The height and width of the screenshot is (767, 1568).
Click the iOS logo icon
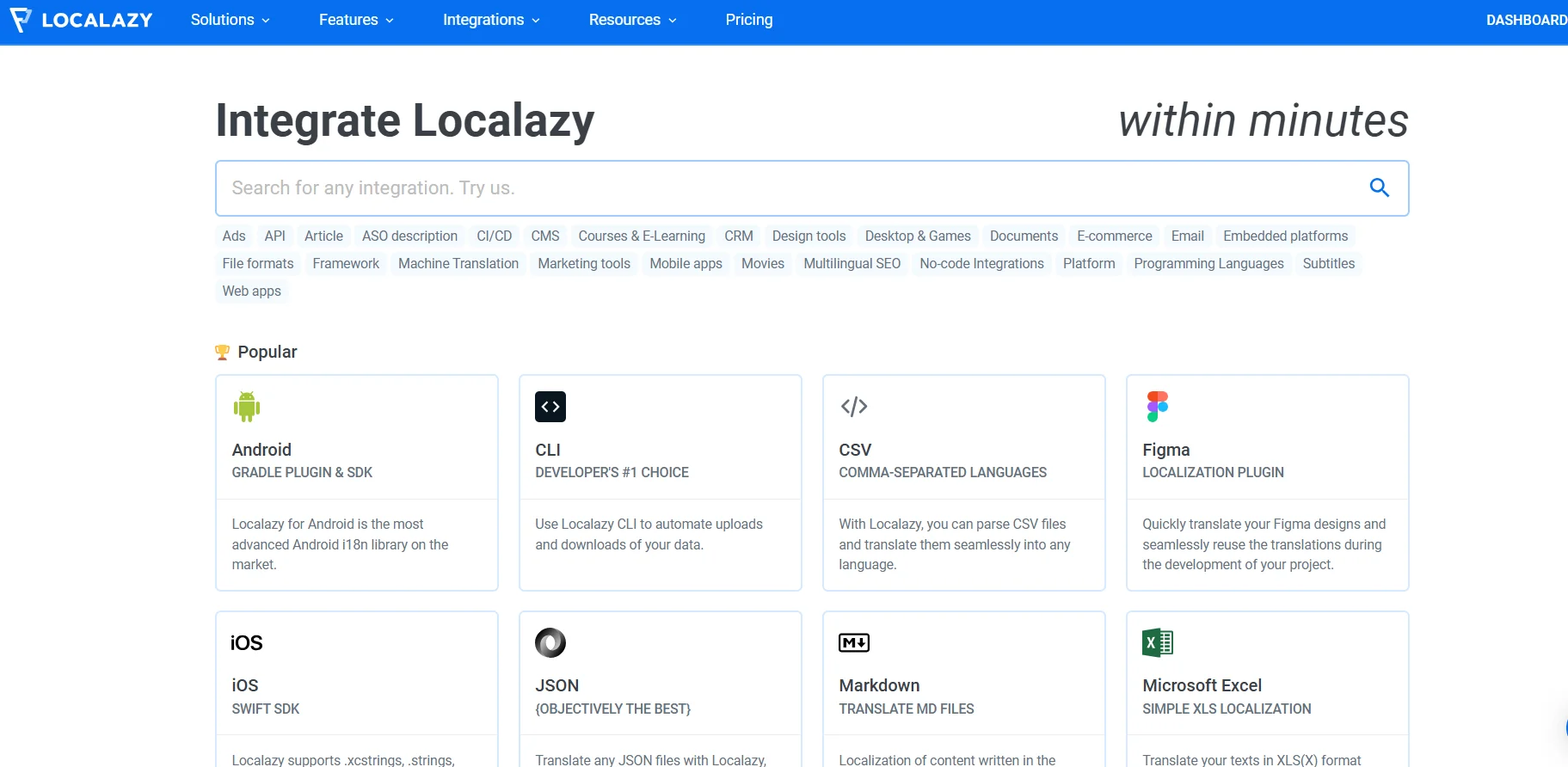[x=246, y=642]
